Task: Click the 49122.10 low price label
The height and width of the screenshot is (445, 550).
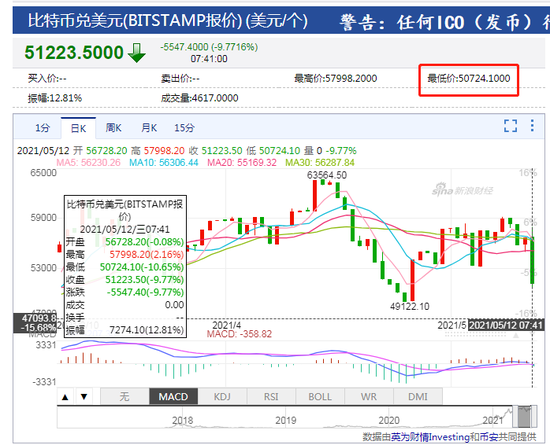Action: (410, 306)
